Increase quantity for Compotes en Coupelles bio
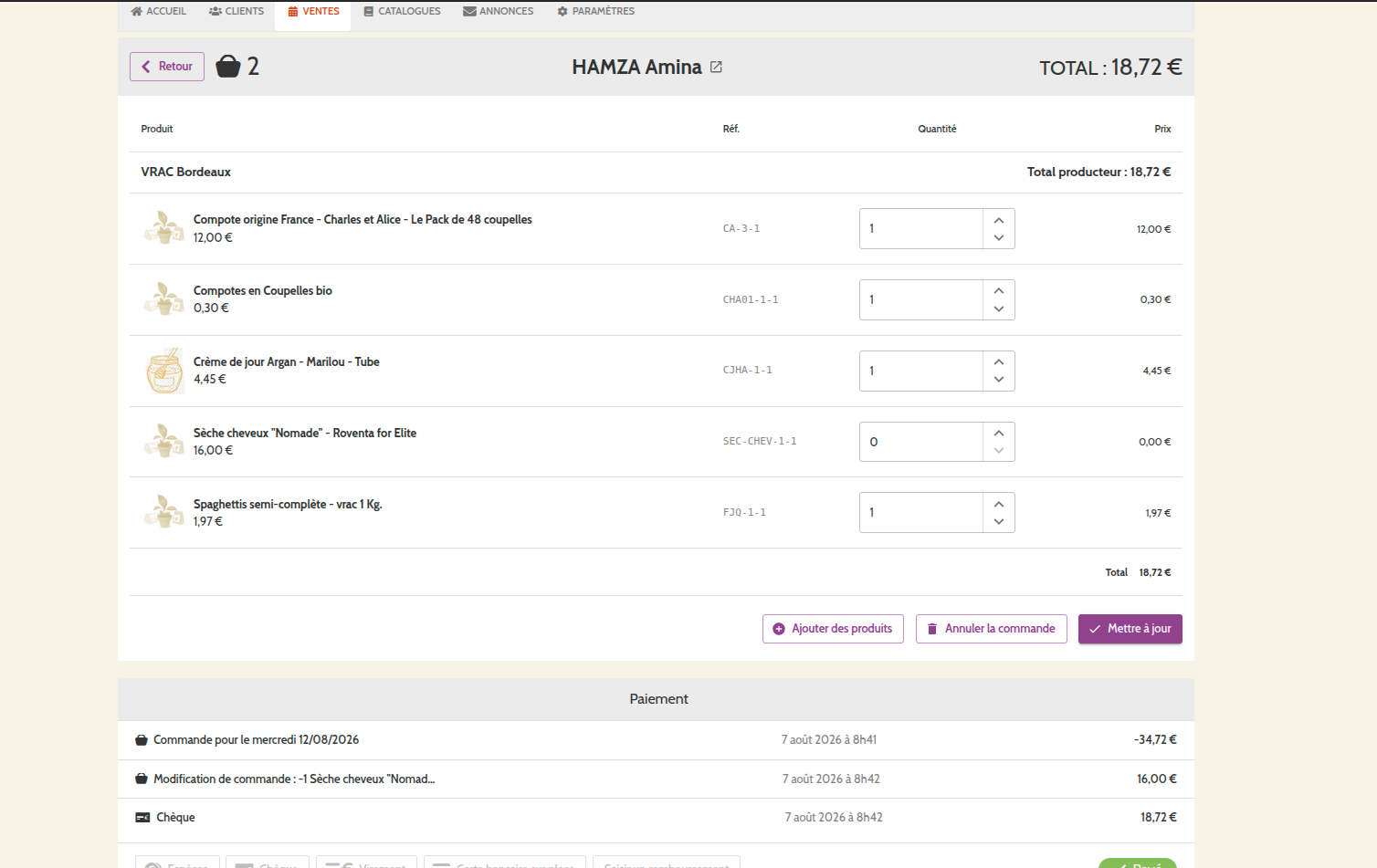The width and height of the screenshot is (1377, 868). 999,290
